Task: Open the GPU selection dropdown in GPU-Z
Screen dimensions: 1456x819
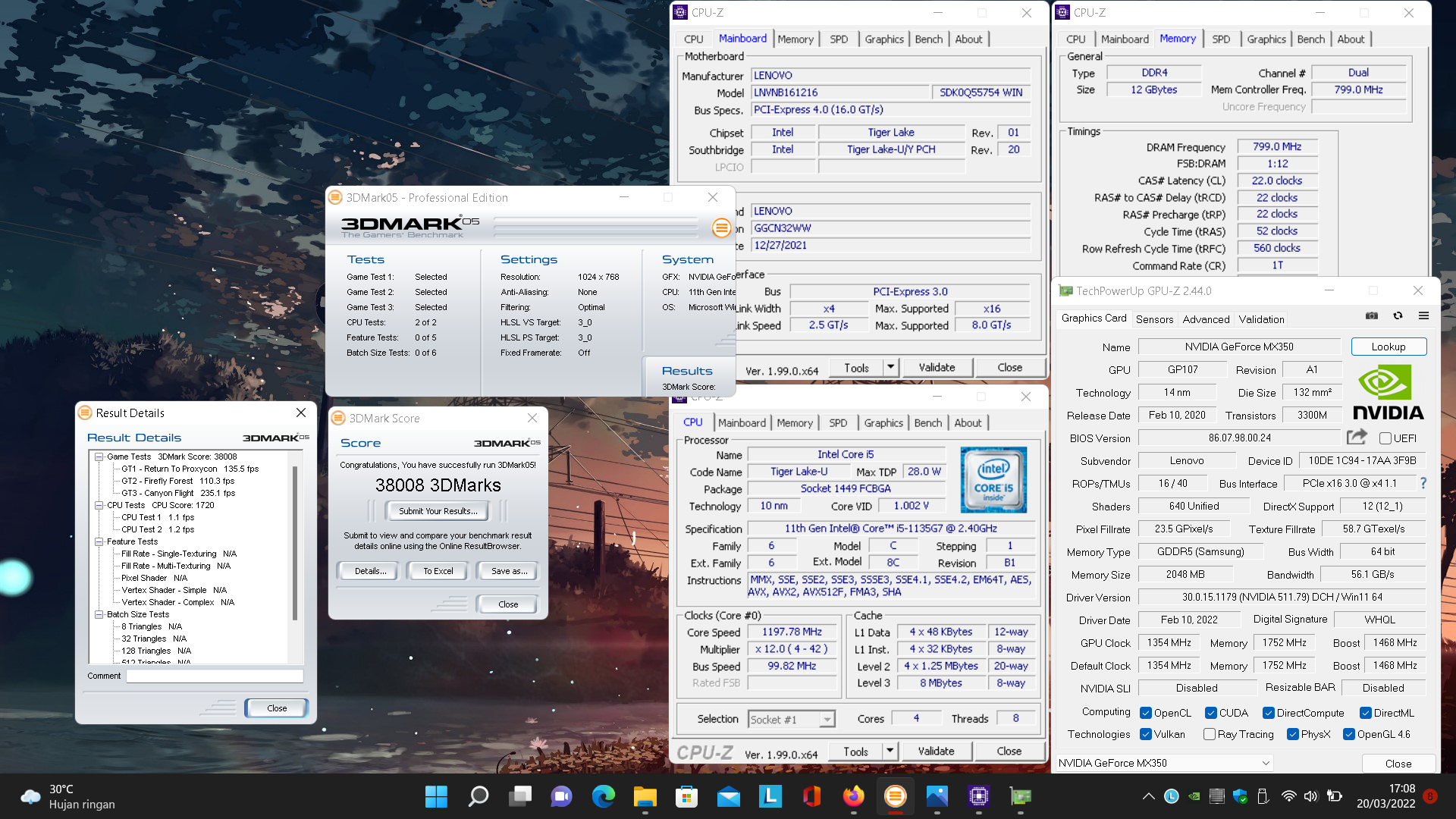Action: [1163, 763]
